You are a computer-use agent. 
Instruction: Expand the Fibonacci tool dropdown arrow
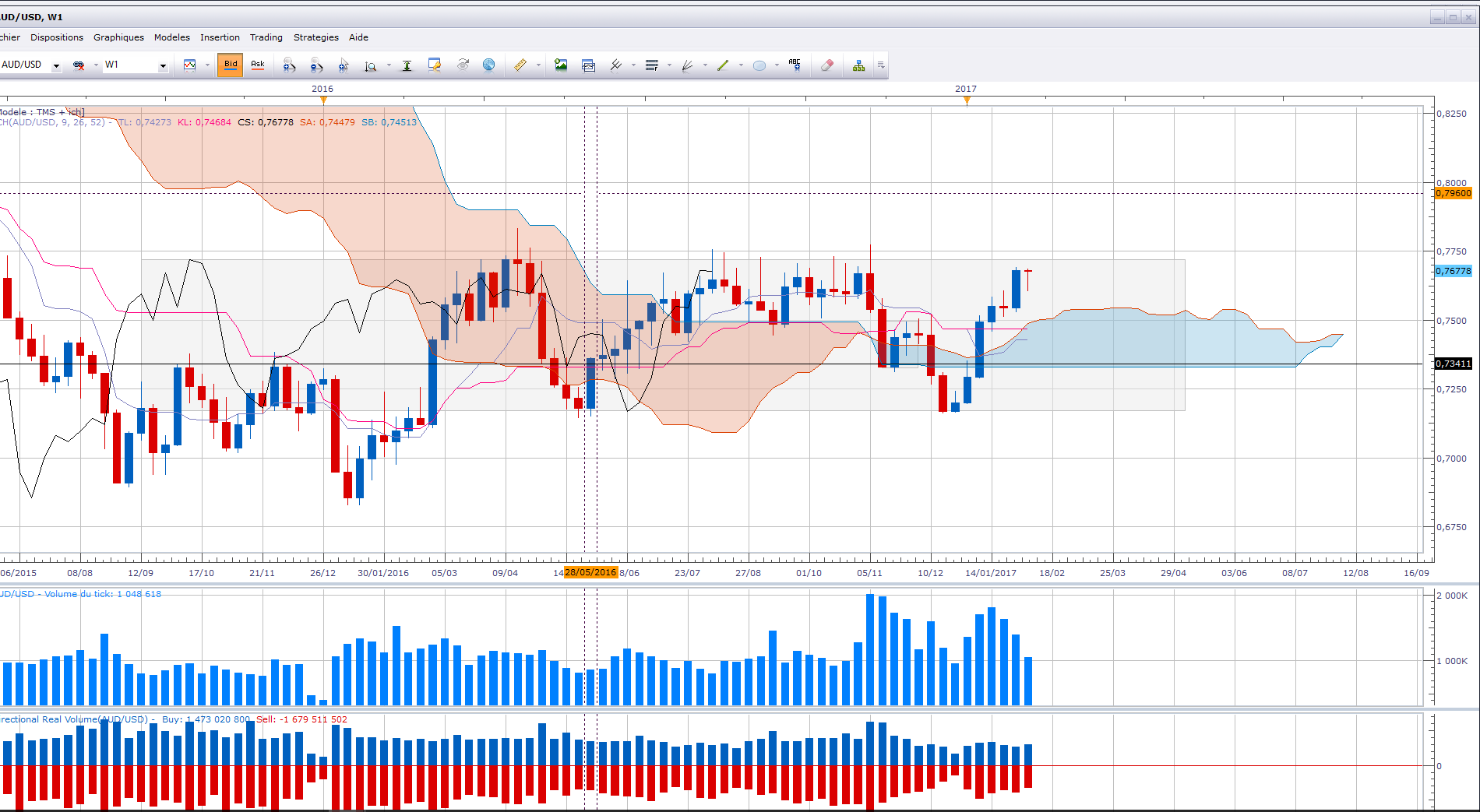(x=669, y=65)
